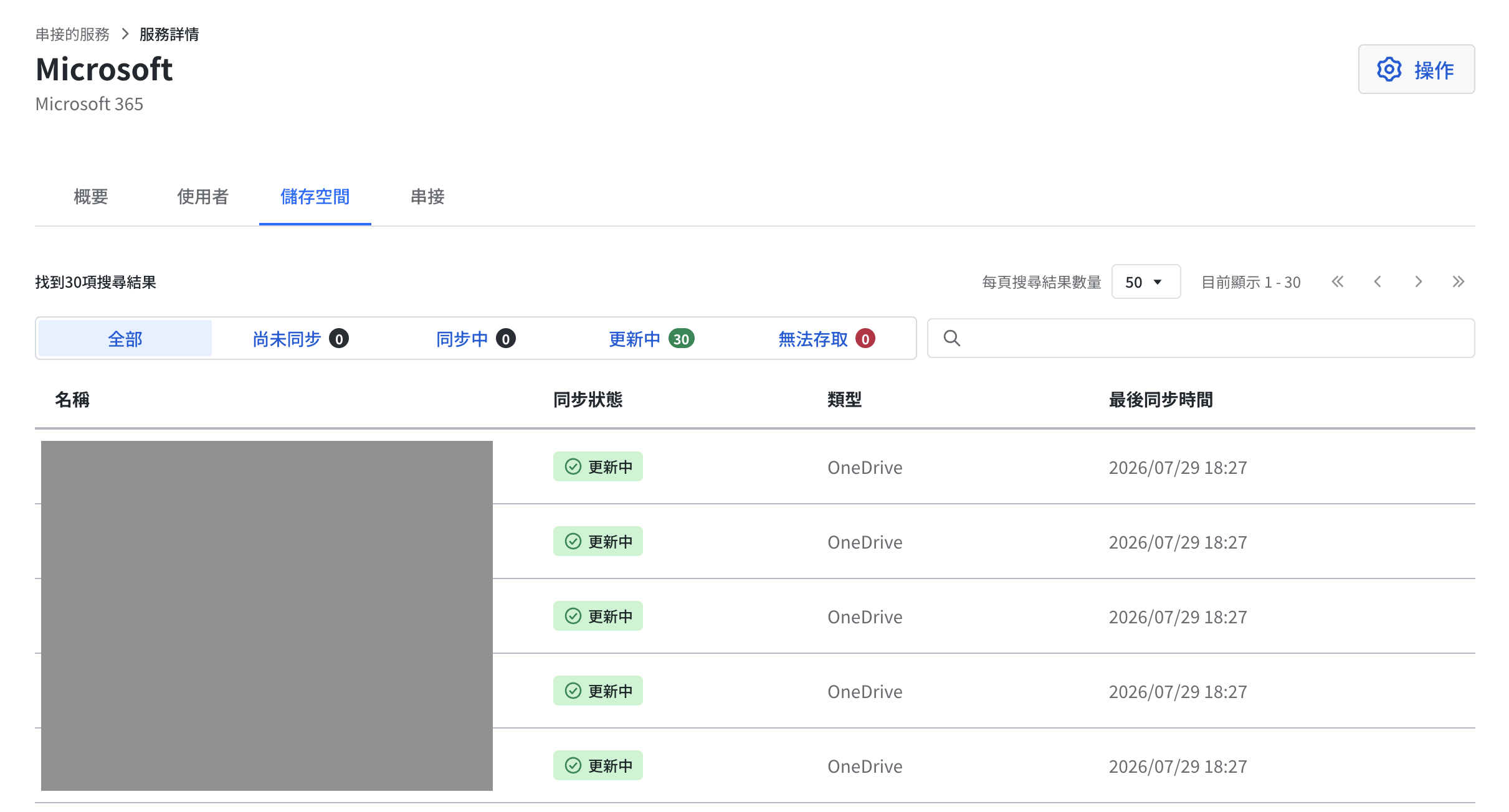
Task: Jump to last page double-chevron
Action: [1459, 282]
